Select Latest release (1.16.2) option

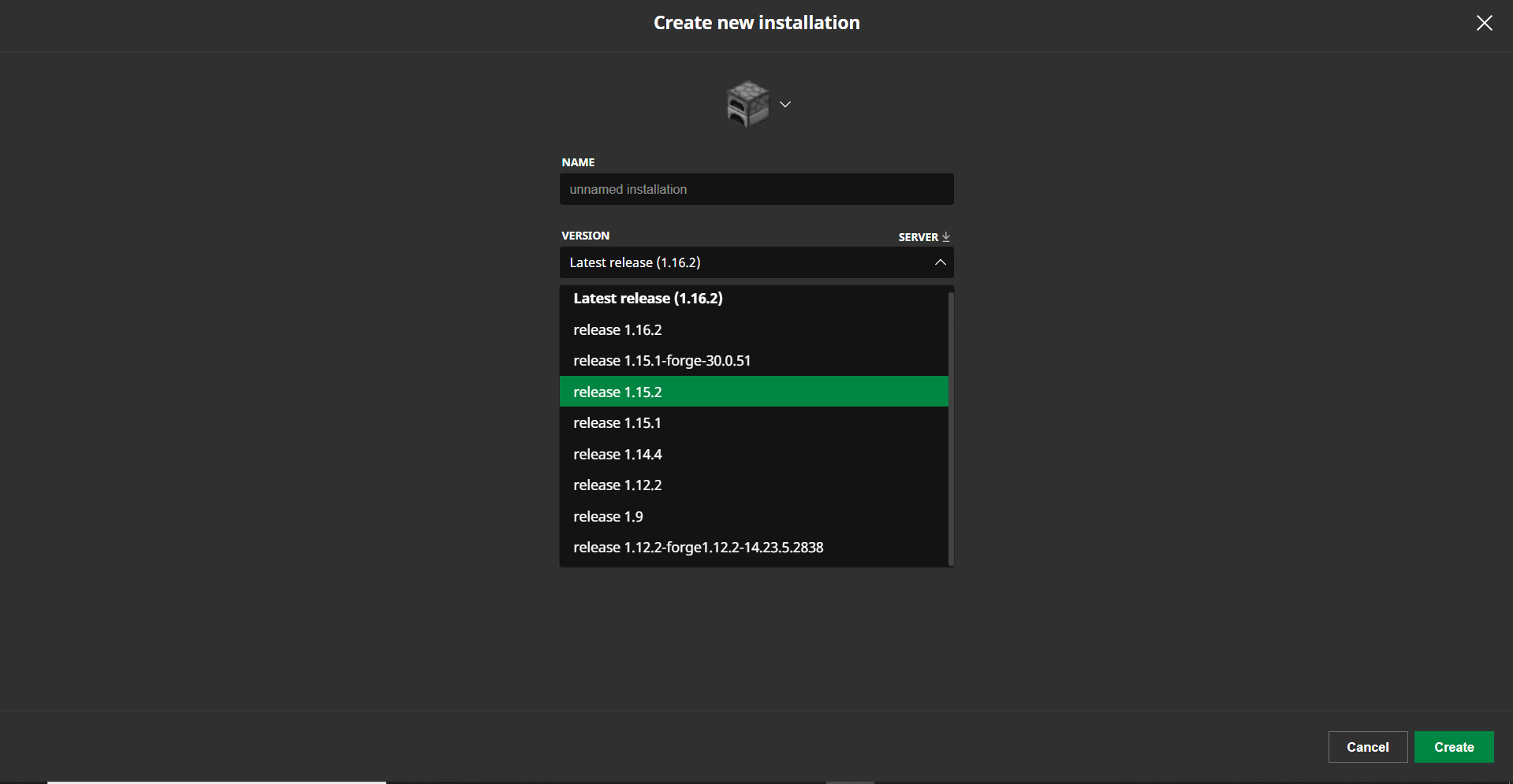click(648, 299)
